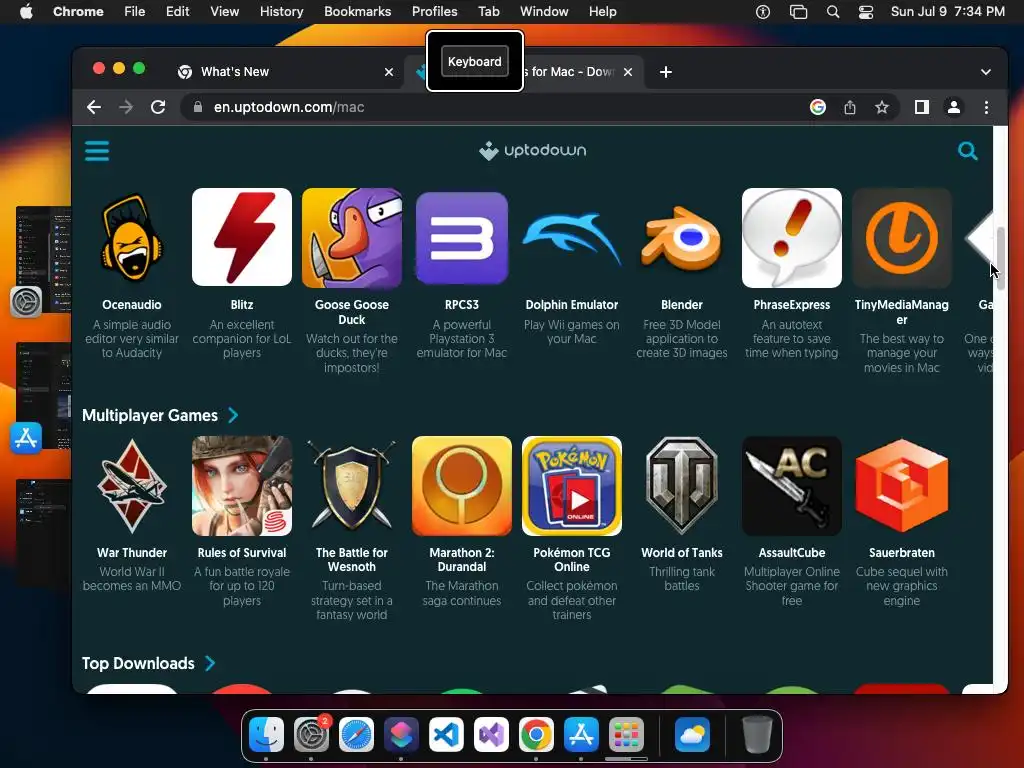The width and height of the screenshot is (1024, 768).
Task: Open the Ocenaudio app icon
Action: click(x=132, y=238)
